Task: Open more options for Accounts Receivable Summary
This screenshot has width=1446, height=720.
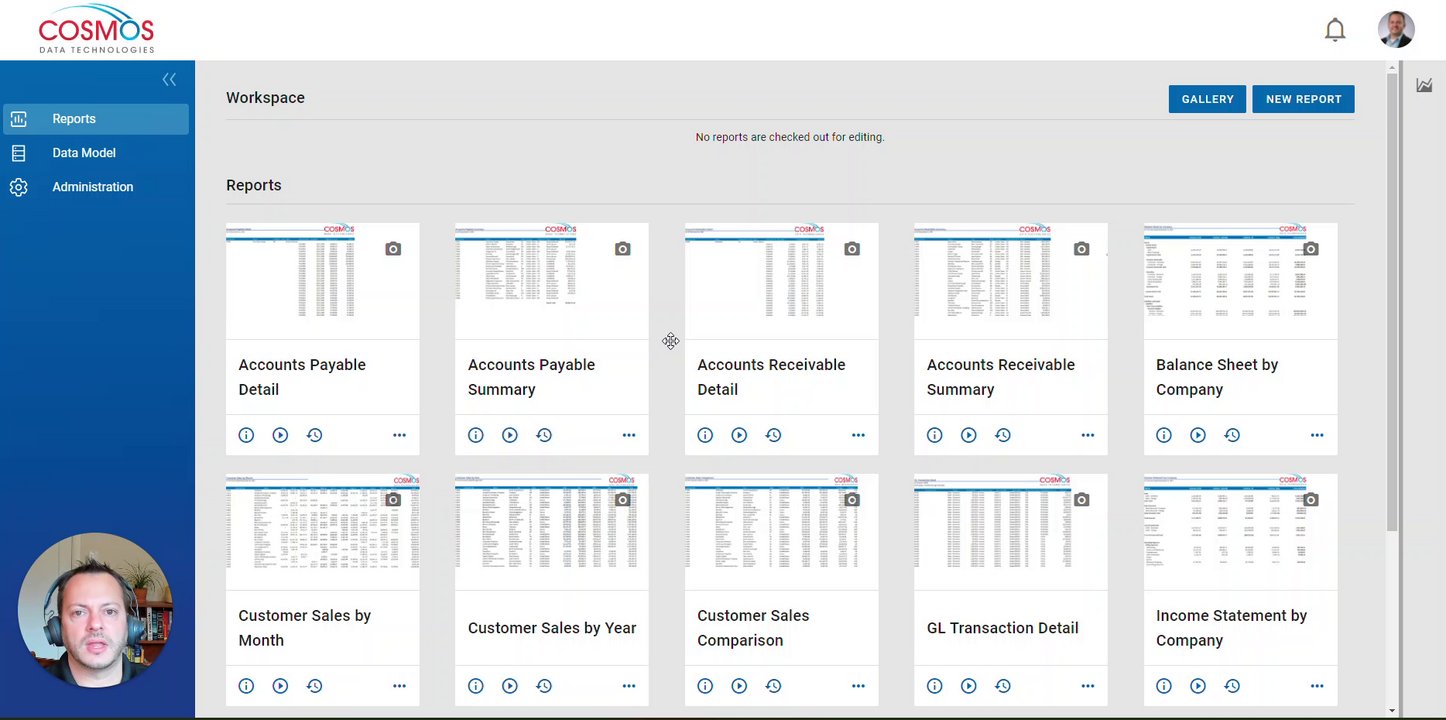Action: click(x=1087, y=435)
